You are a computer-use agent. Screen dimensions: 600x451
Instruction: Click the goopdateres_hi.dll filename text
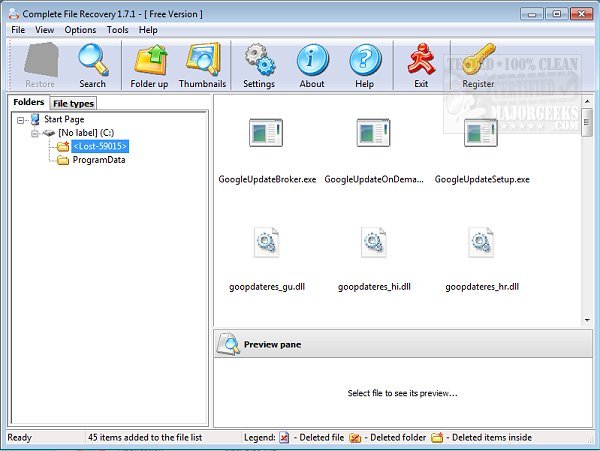[x=374, y=287]
